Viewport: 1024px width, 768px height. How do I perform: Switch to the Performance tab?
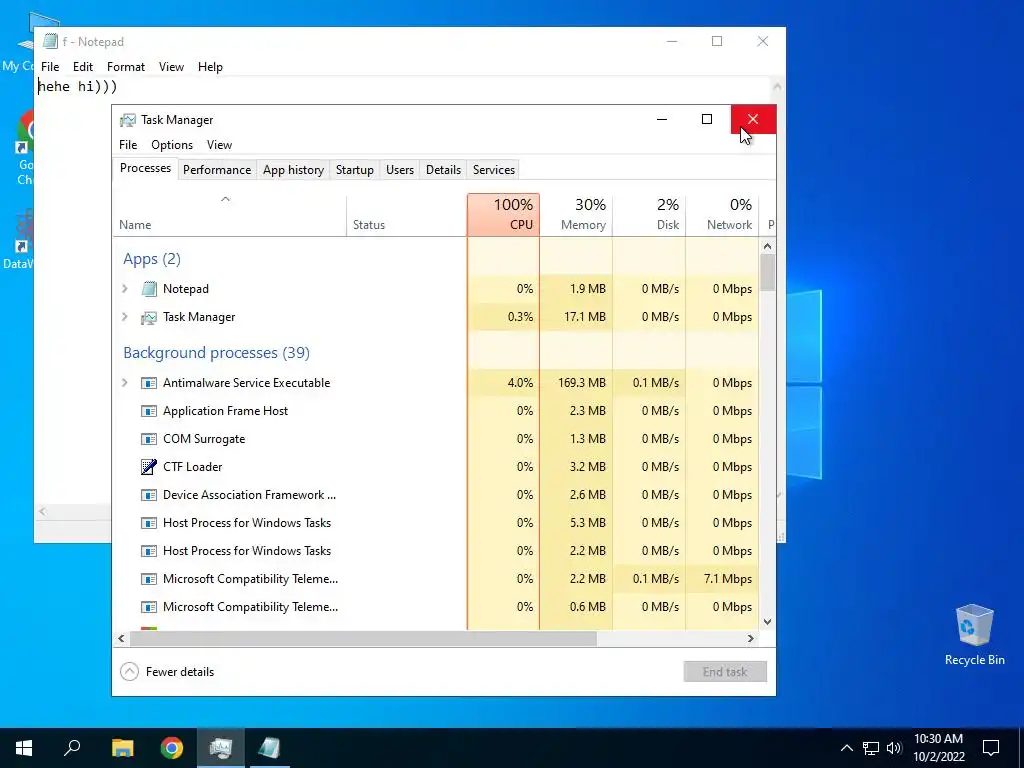[x=217, y=170]
